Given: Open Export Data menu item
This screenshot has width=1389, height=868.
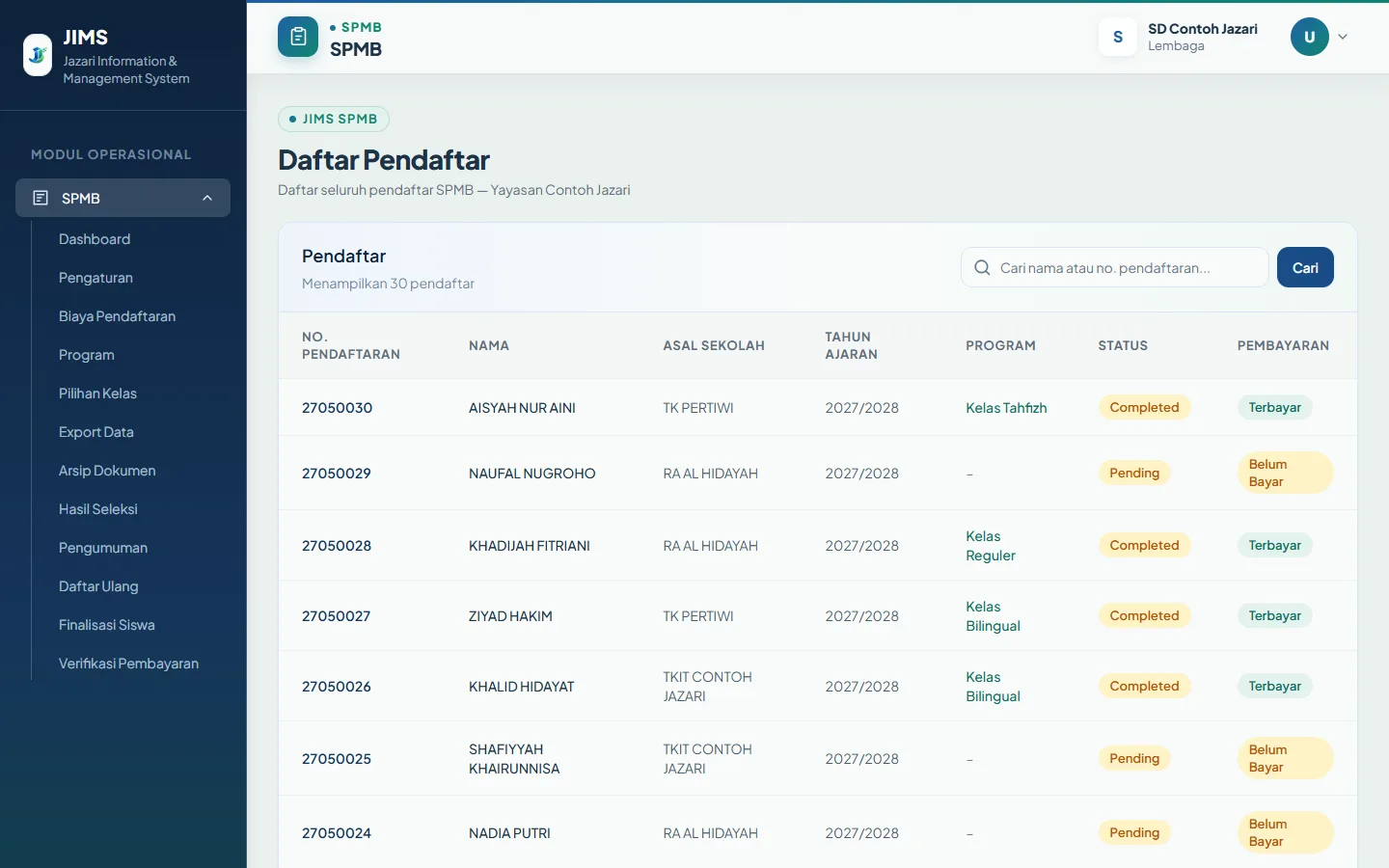Looking at the screenshot, I should (96, 432).
